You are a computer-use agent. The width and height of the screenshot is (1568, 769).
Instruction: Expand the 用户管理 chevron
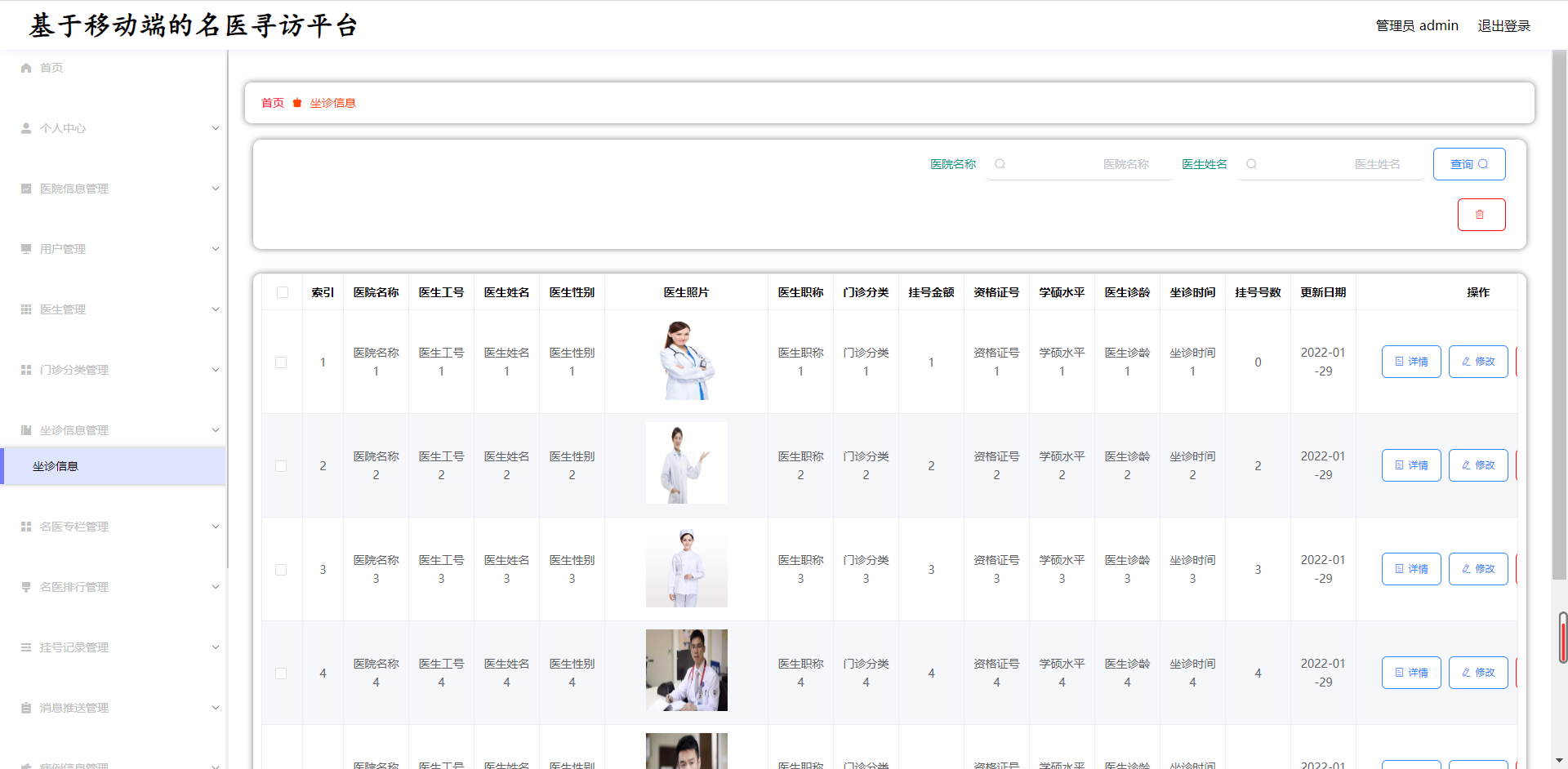pyautogui.click(x=216, y=249)
